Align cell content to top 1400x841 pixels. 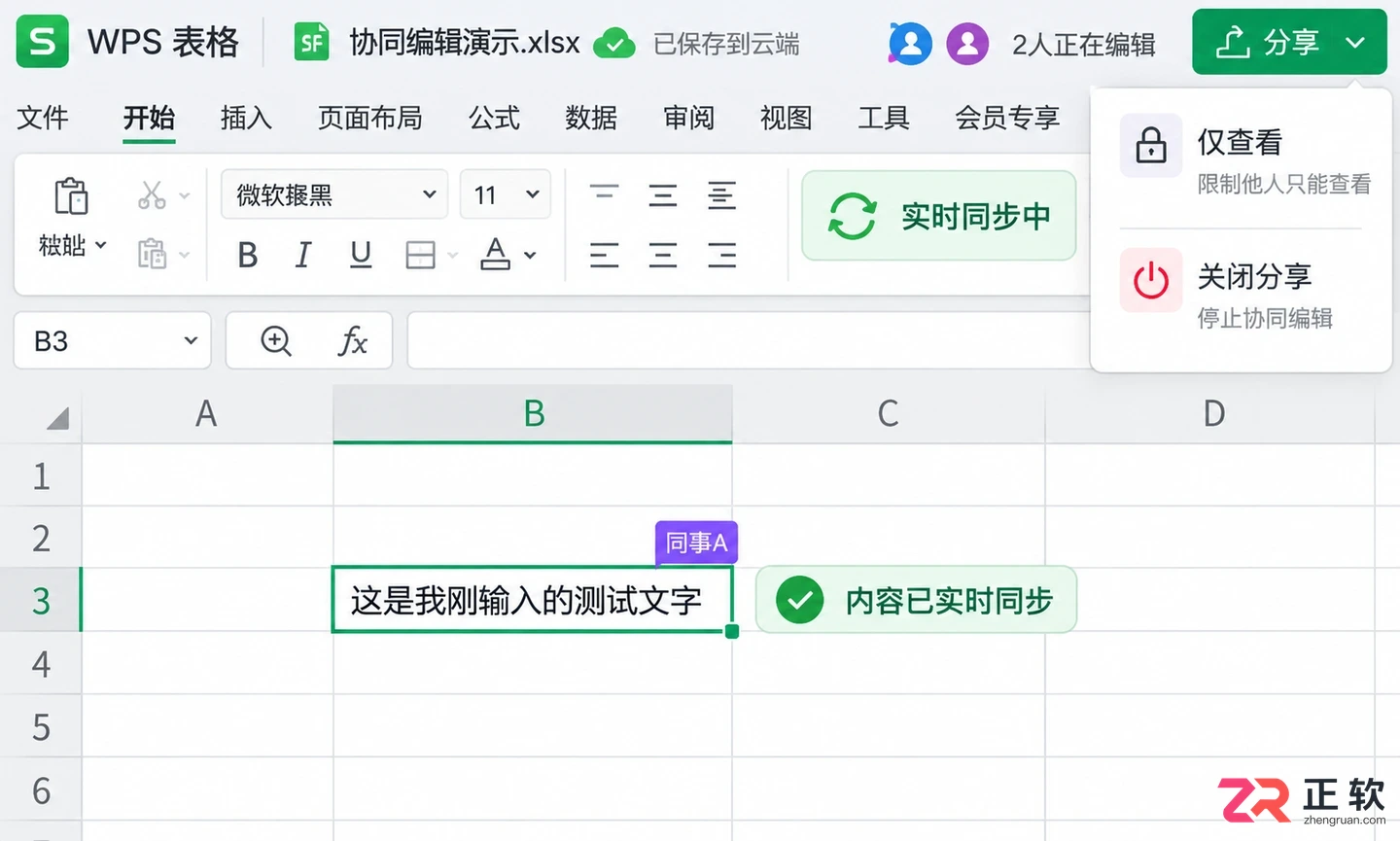click(605, 195)
